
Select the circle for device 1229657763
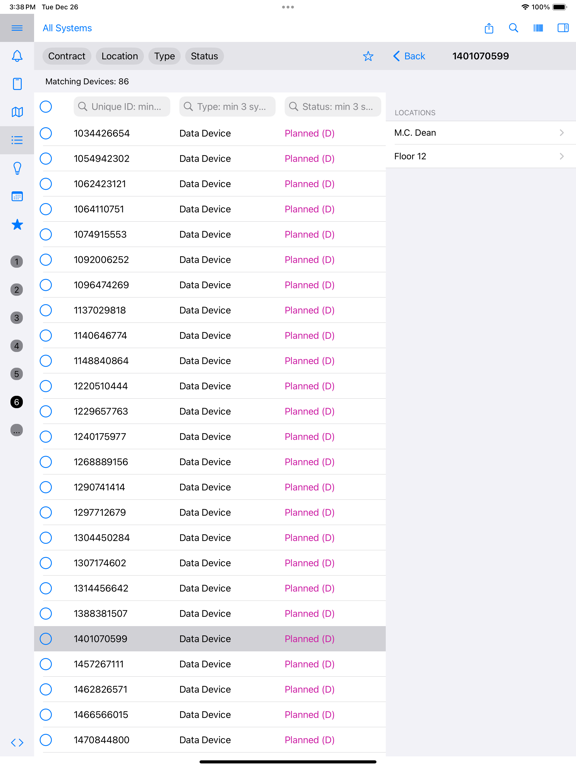[46, 411]
